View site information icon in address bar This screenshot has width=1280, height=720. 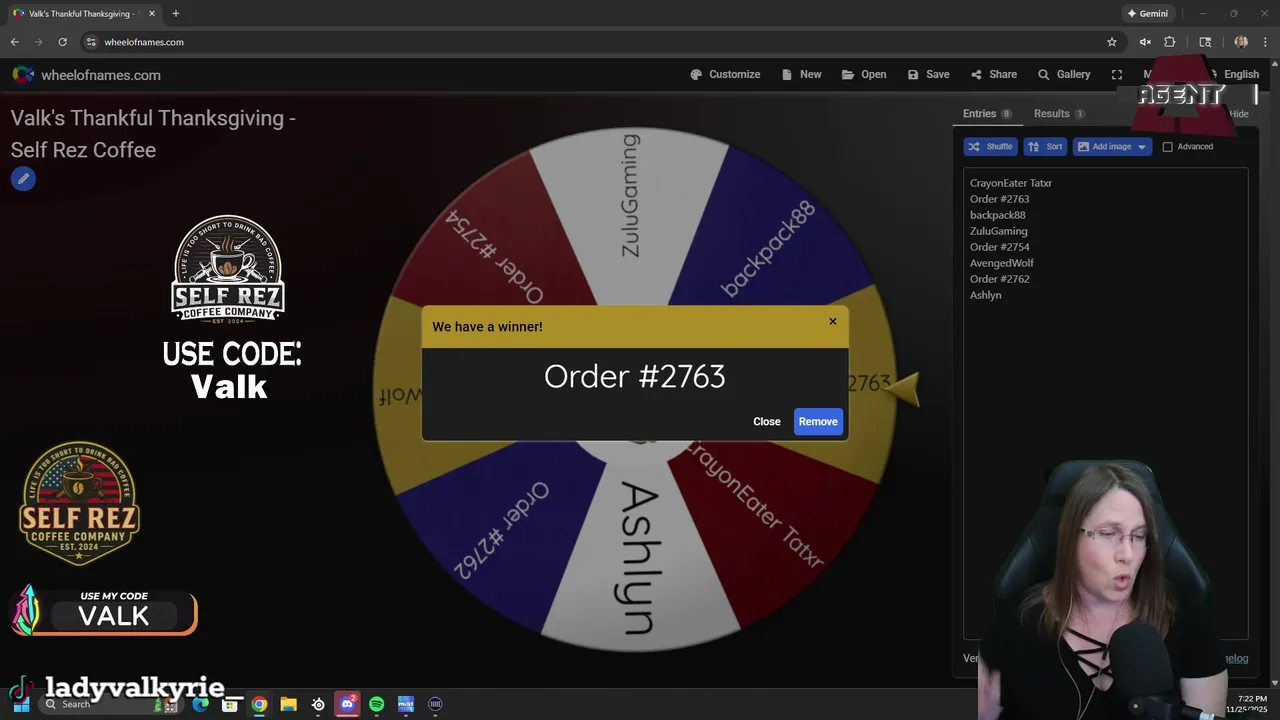(x=91, y=42)
